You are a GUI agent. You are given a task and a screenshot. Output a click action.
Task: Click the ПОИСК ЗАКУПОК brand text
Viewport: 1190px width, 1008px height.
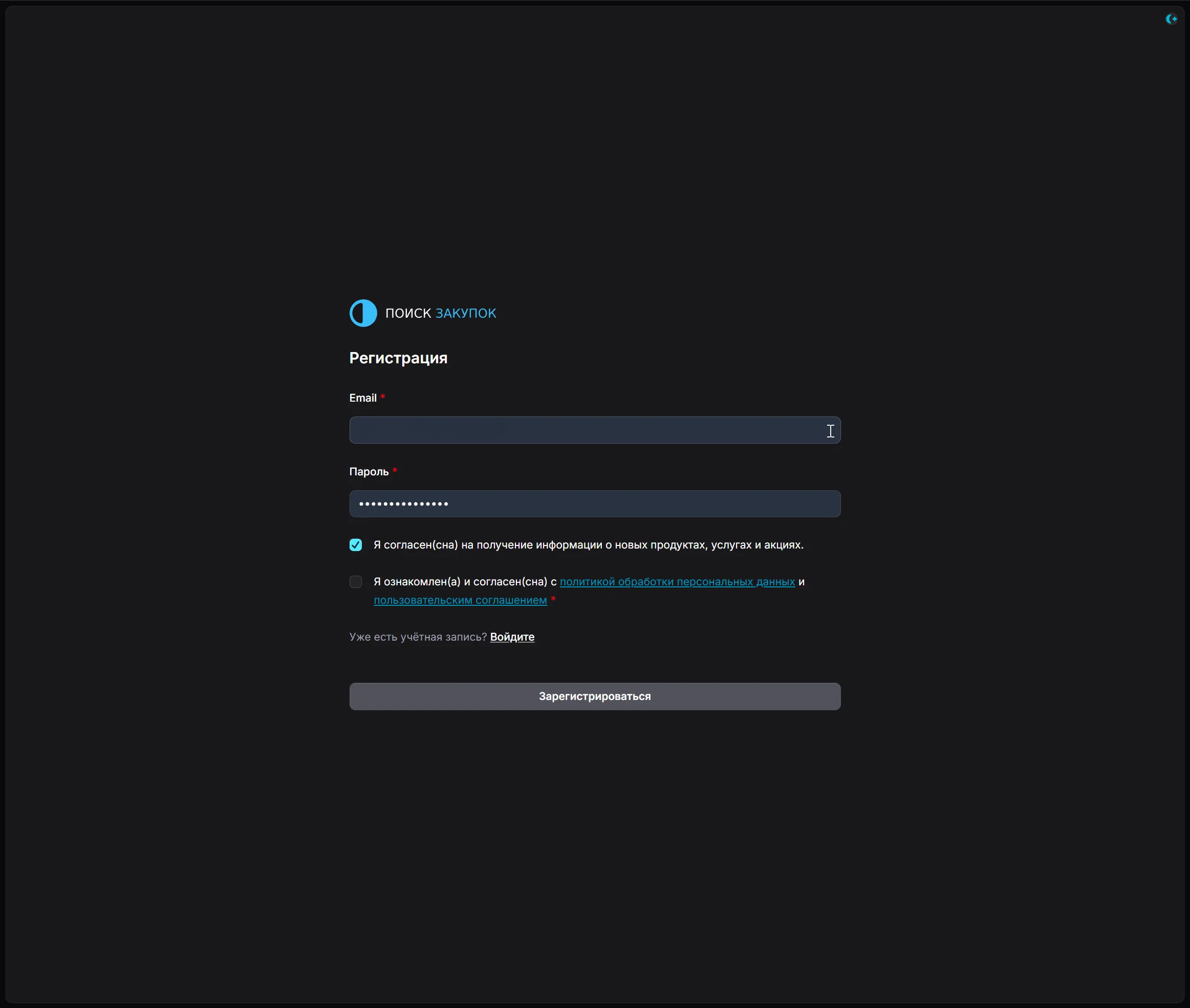[x=440, y=313]
